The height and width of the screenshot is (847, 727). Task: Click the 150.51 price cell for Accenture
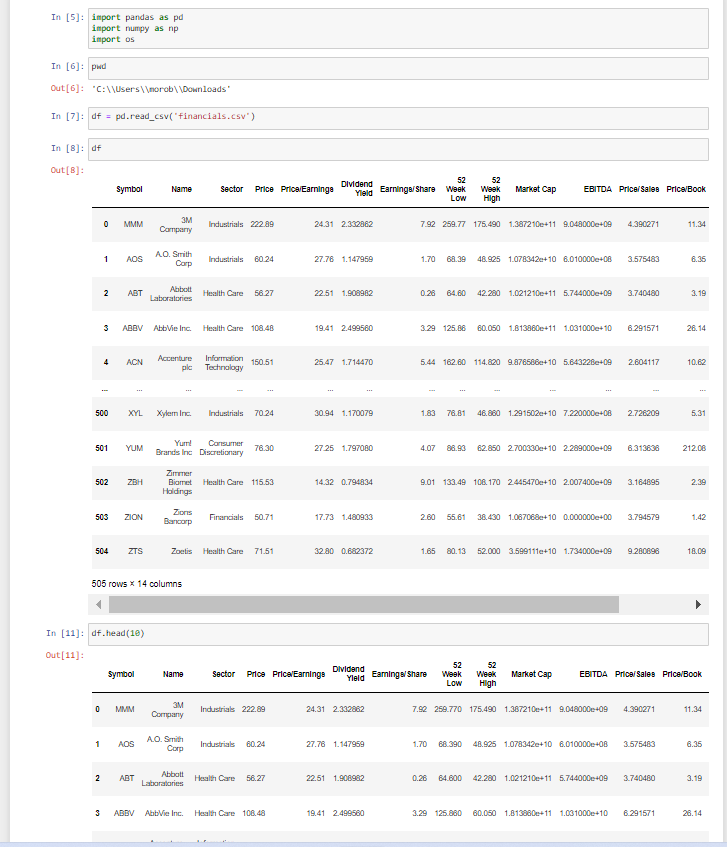point(262,362)
